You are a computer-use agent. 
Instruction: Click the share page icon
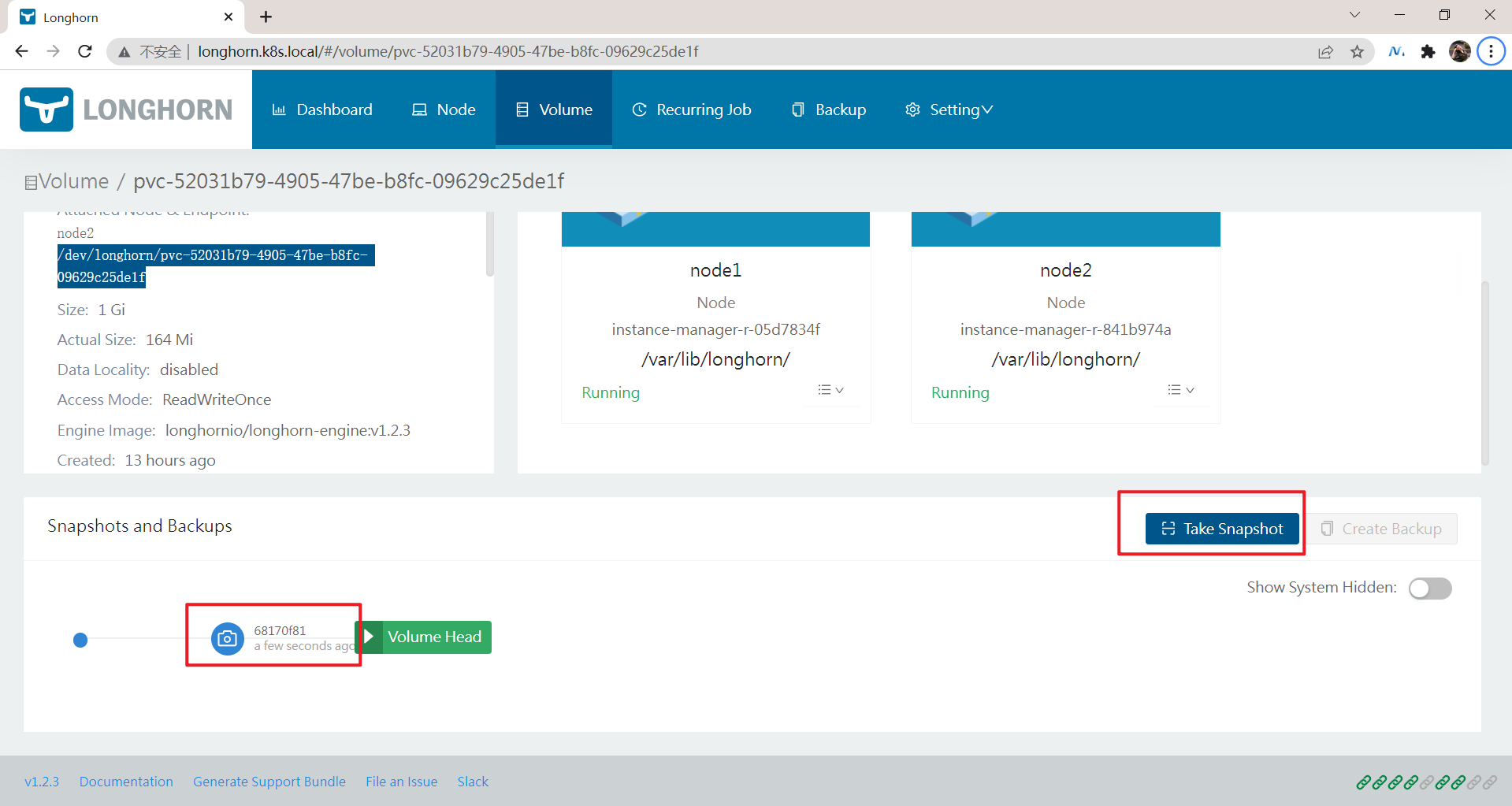[x=1325, y=52]
